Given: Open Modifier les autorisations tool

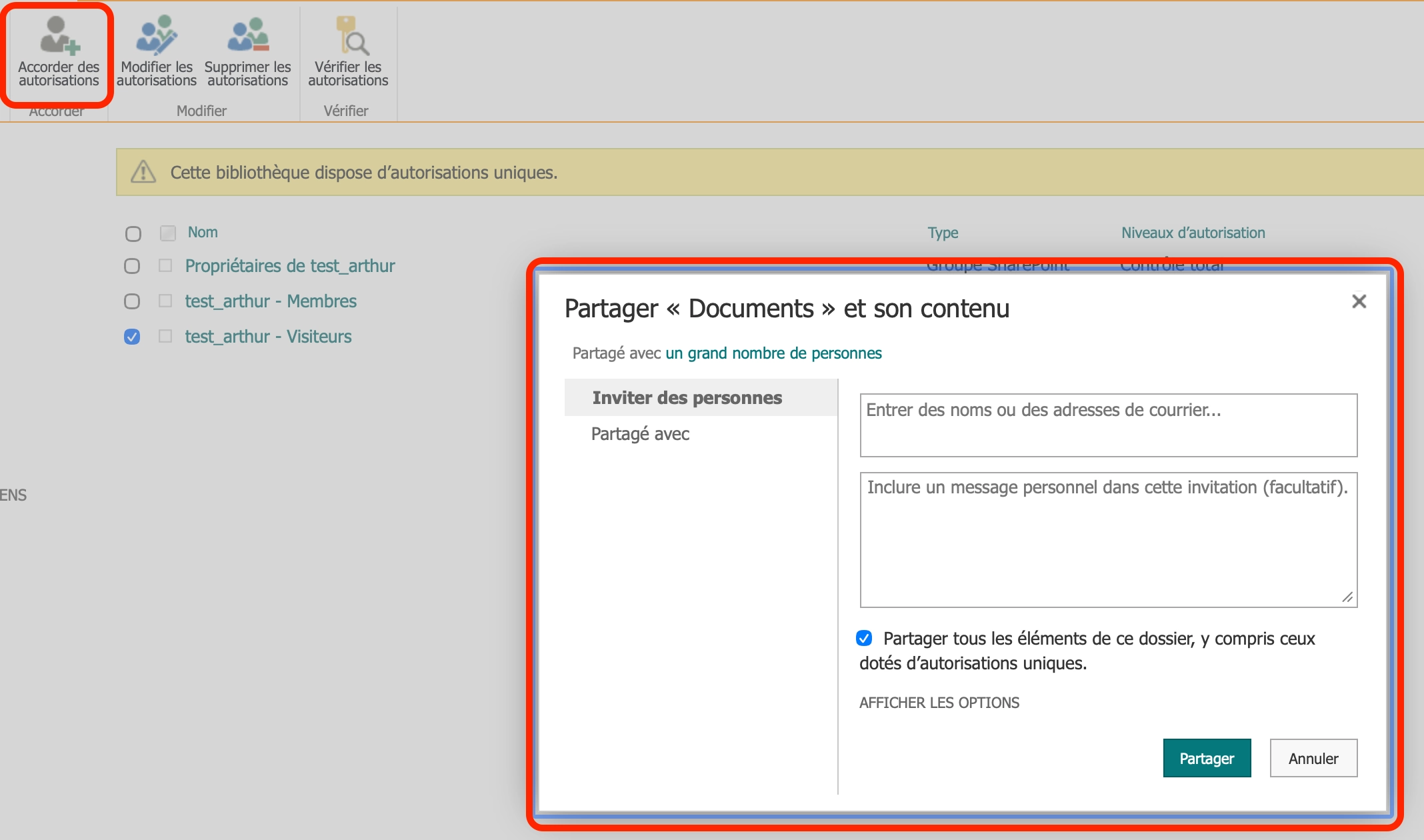Looking at the screenshot, I should [x=157, y=52].
